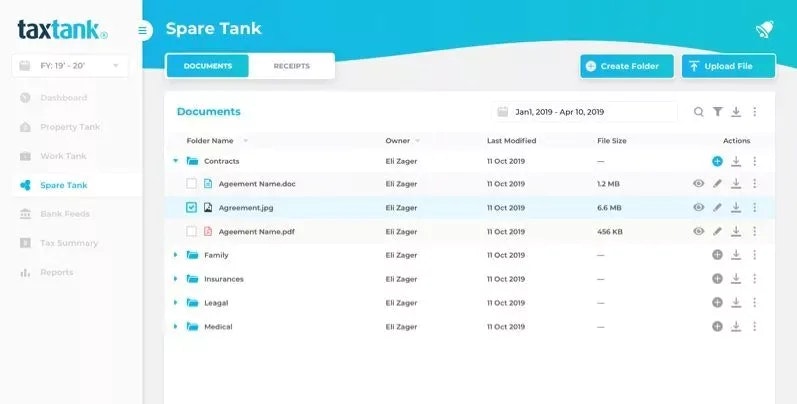Preview Ageement Name.pdf with eye icon
797x404 pixels.
(698, 231)
